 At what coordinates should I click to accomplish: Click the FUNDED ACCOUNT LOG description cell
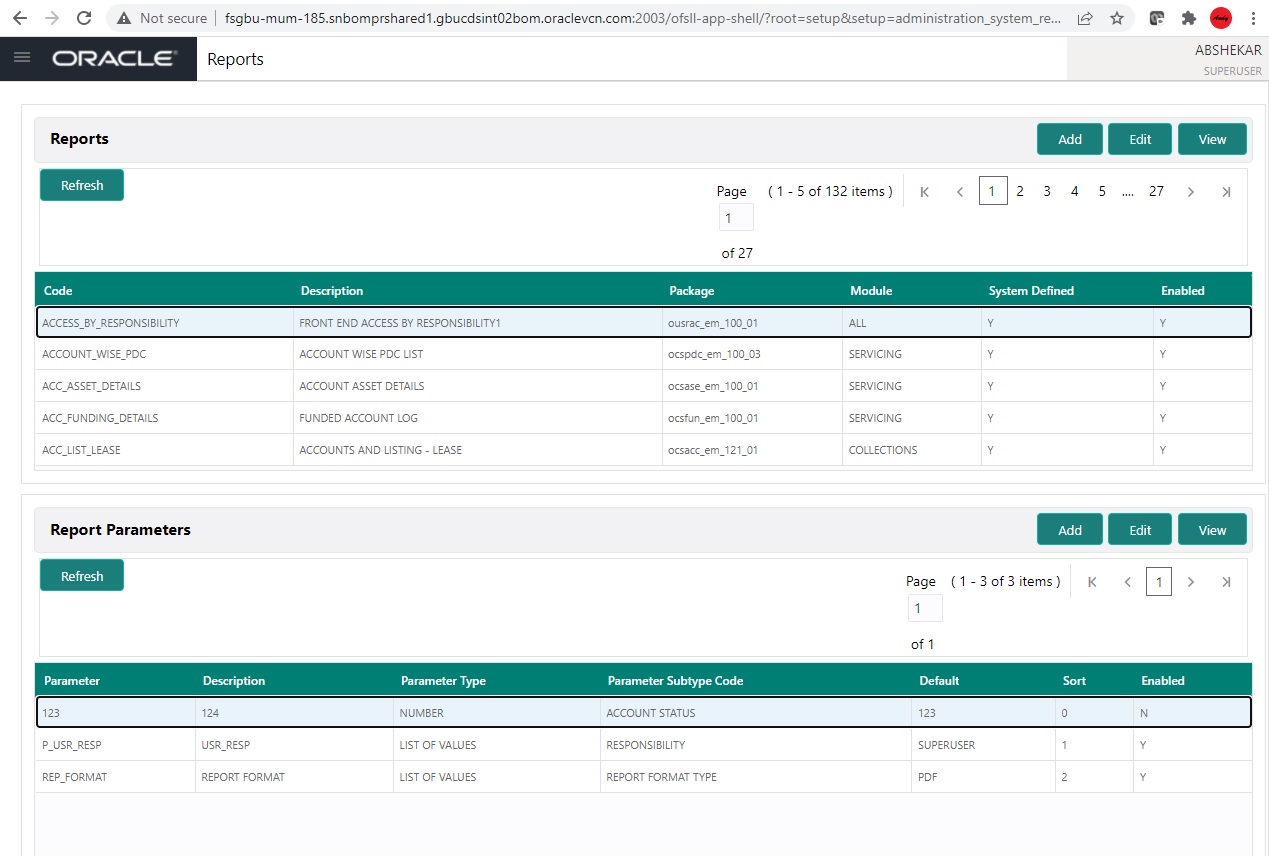point(477,418)
